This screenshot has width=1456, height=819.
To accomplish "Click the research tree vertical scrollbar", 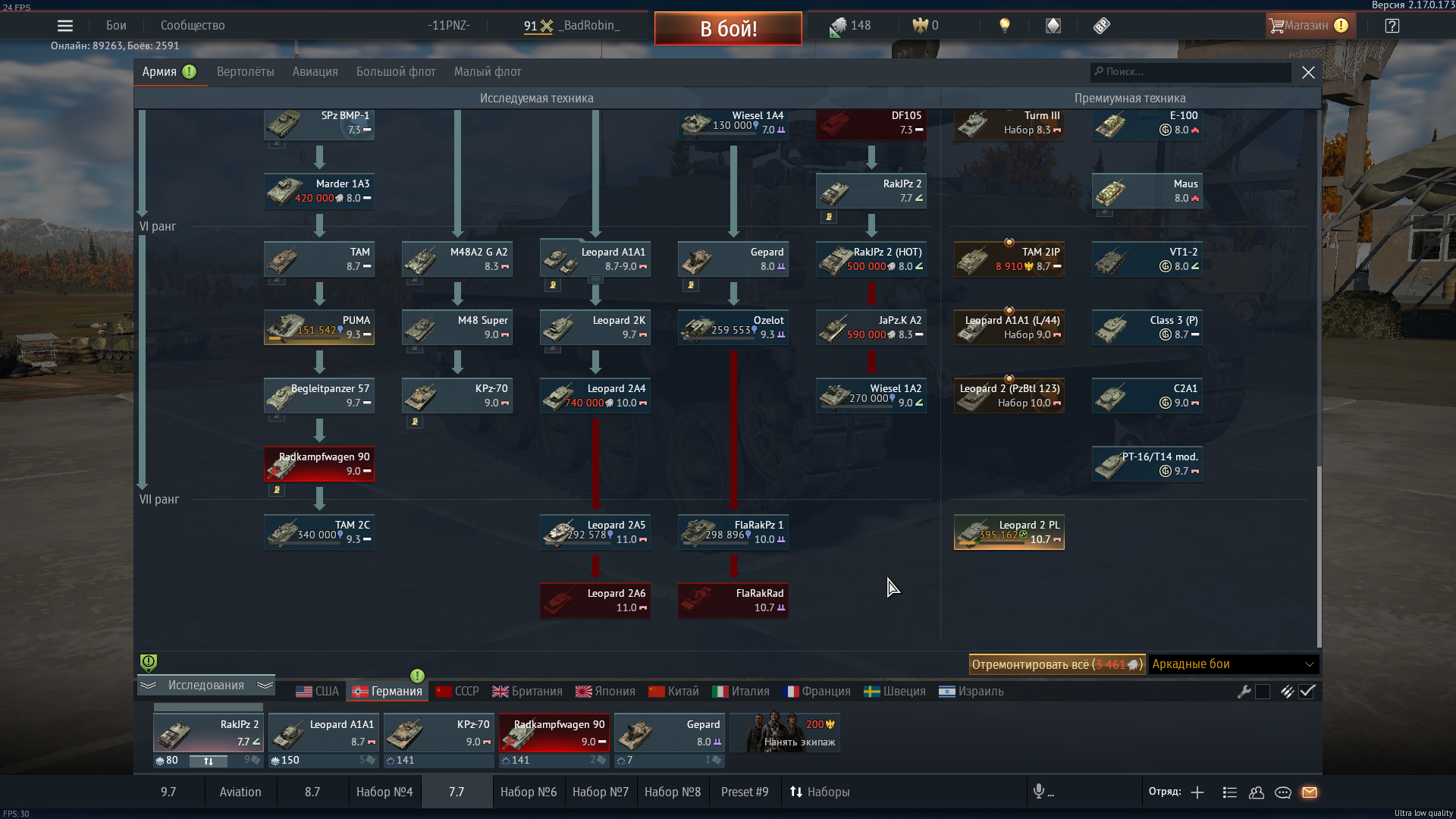I will click(1319, 557).
